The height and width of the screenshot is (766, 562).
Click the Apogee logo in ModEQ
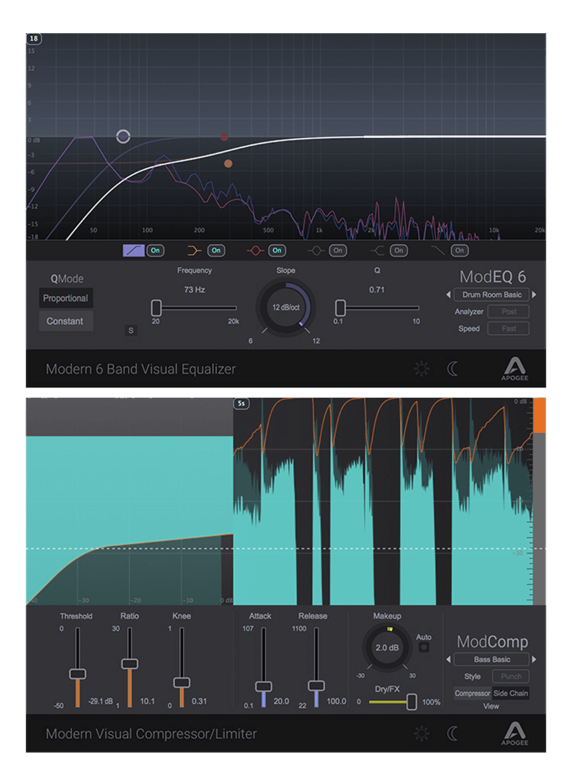515,369
